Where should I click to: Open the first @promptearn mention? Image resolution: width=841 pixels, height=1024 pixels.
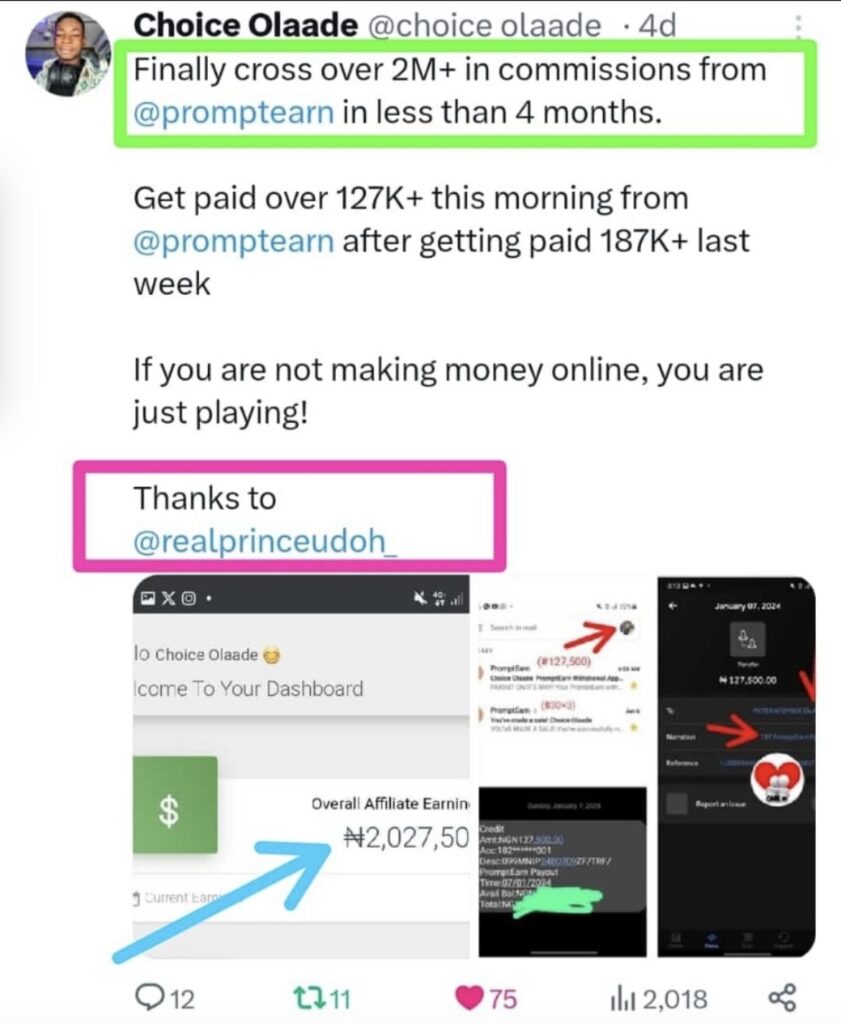234,112
